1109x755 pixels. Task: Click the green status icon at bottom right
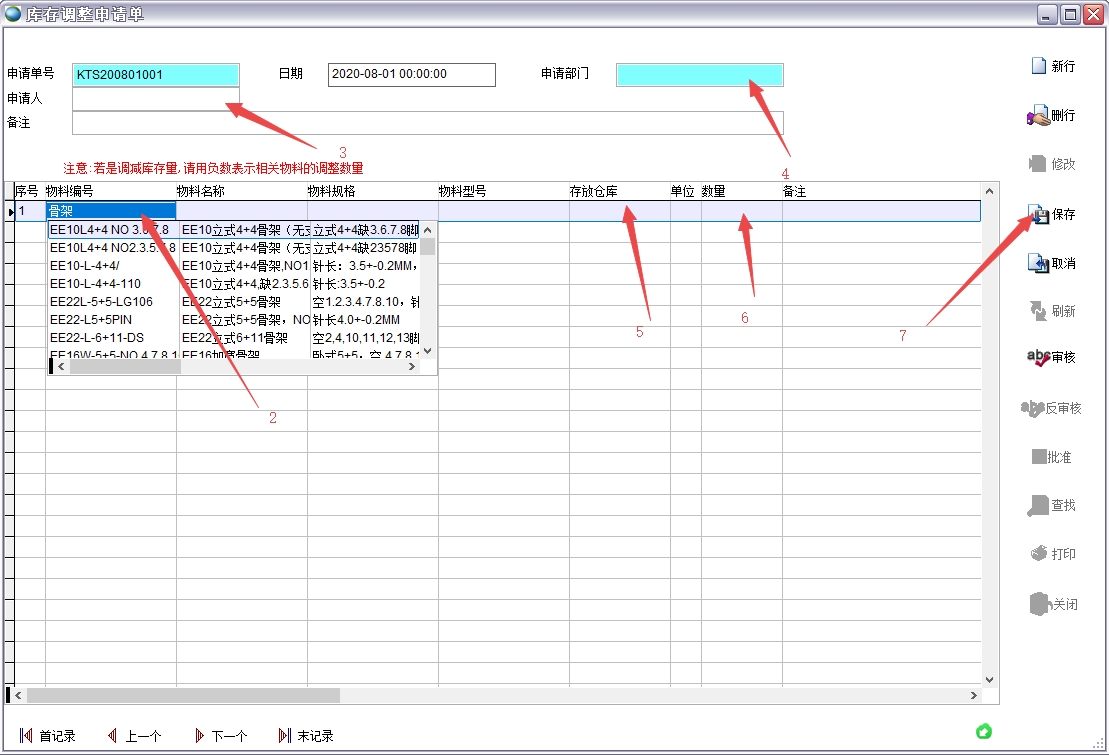(x=983, y=731)
